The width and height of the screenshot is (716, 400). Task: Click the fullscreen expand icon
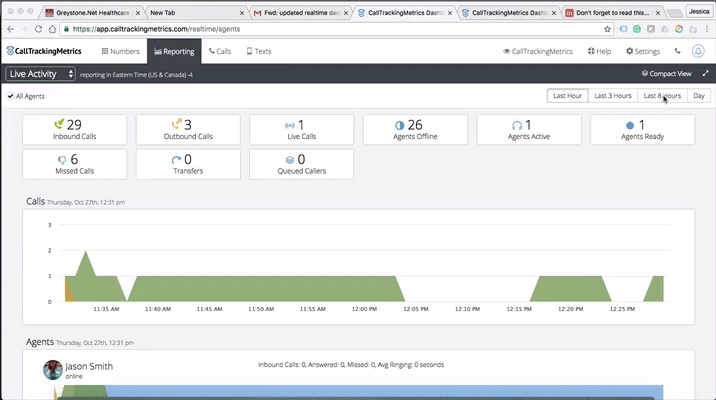click(x=705, y=74)
